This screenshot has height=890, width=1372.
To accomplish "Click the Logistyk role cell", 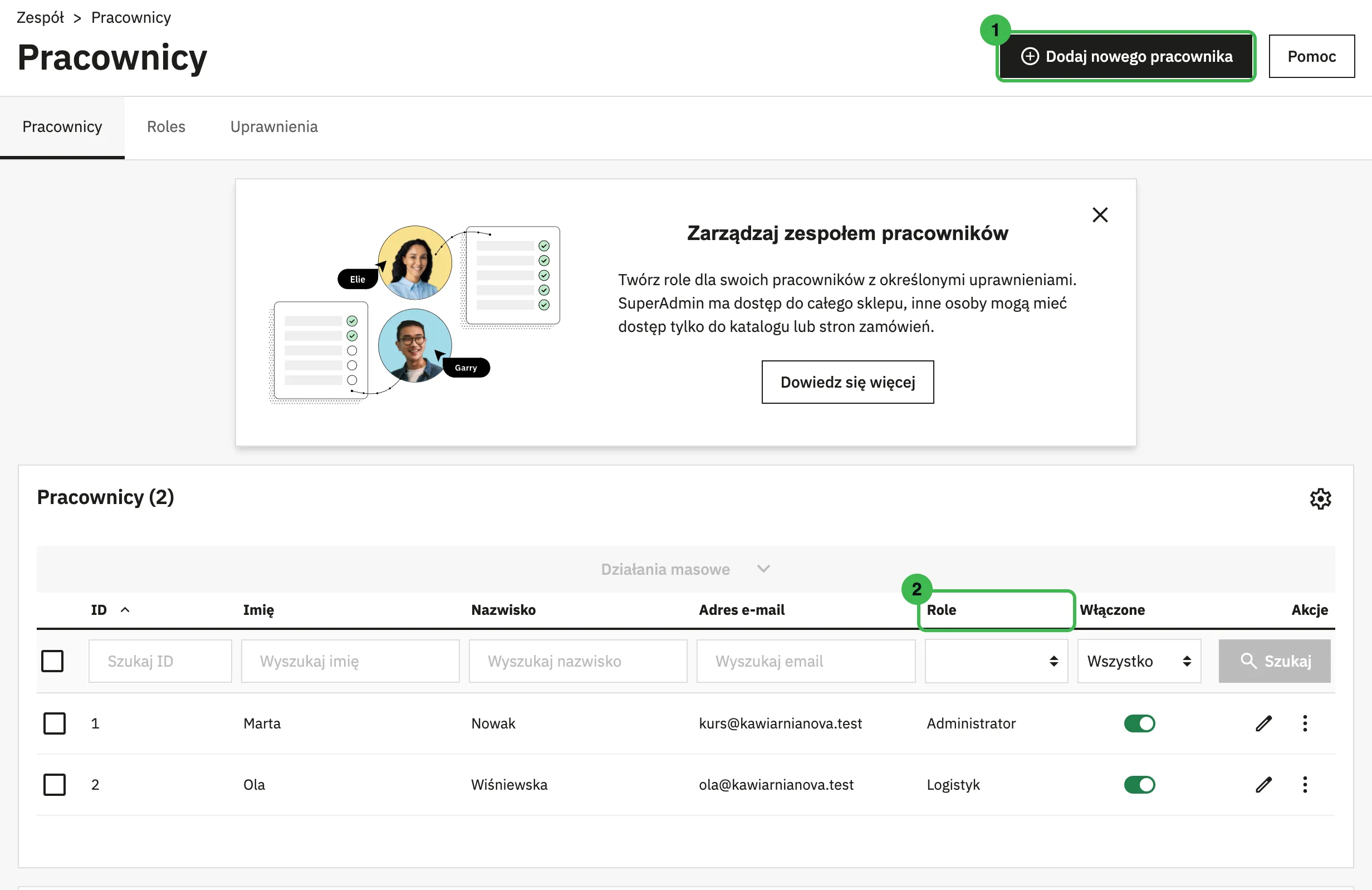I will 953,785.
